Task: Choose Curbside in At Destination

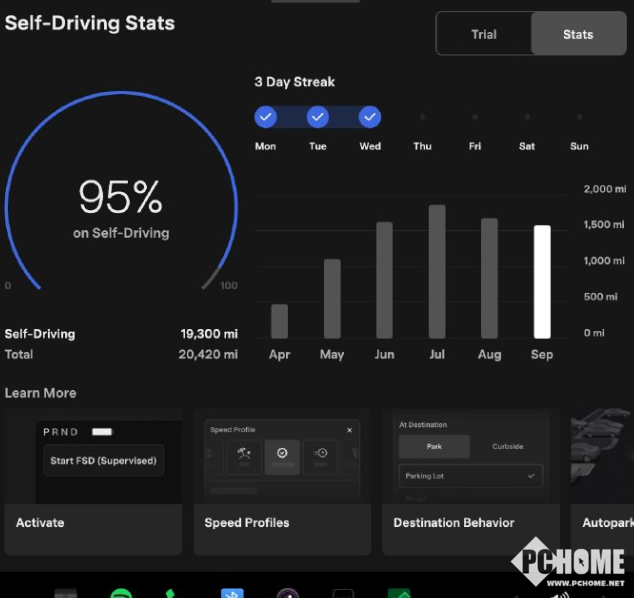Action: pos(507,446)
